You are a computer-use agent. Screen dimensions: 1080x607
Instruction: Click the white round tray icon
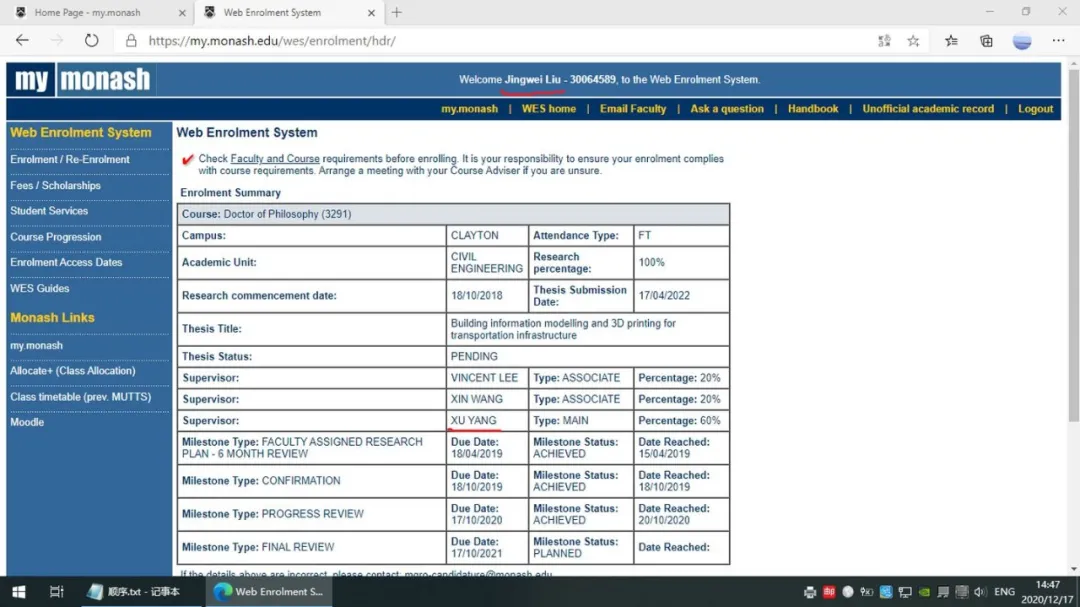coord(848,592)
